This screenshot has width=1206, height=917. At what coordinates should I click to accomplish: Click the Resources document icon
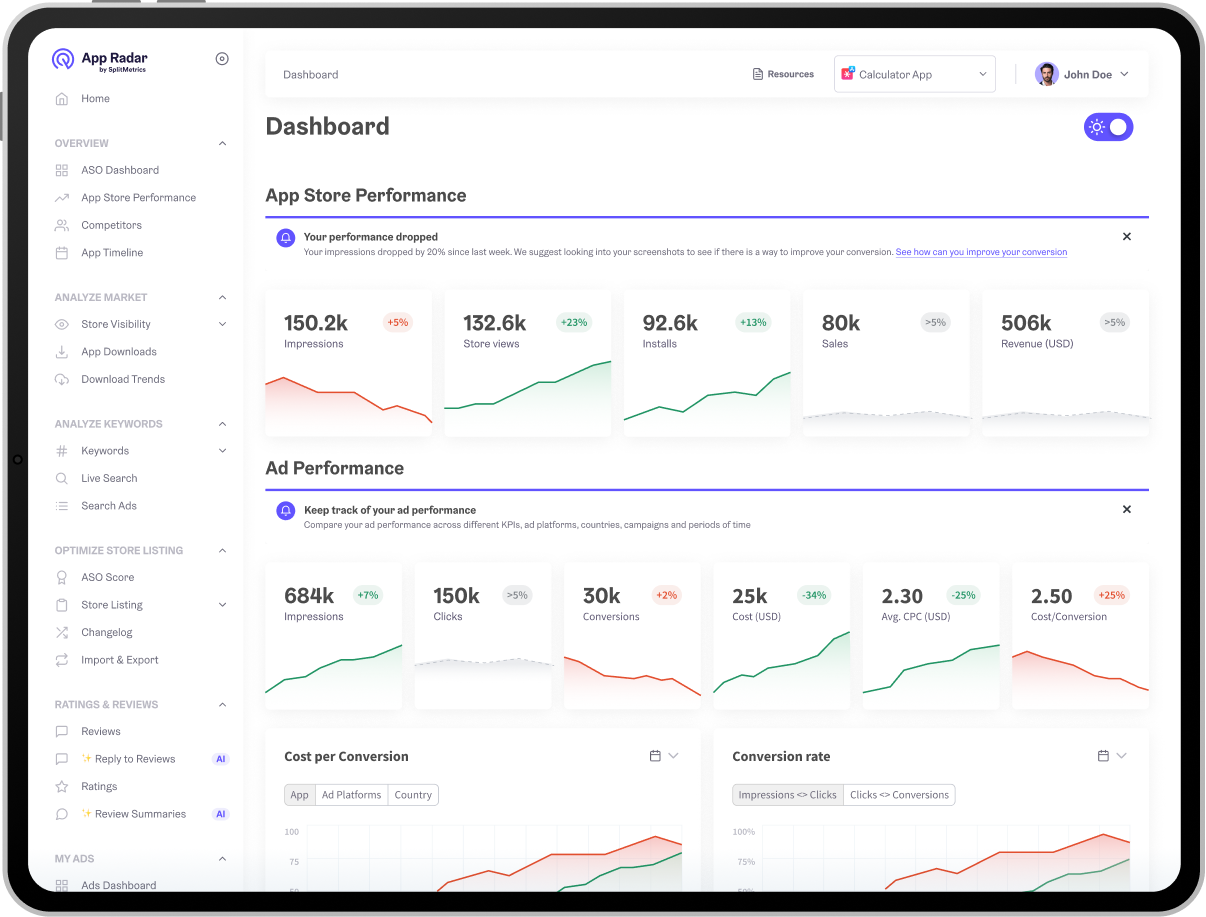(758, 74)
